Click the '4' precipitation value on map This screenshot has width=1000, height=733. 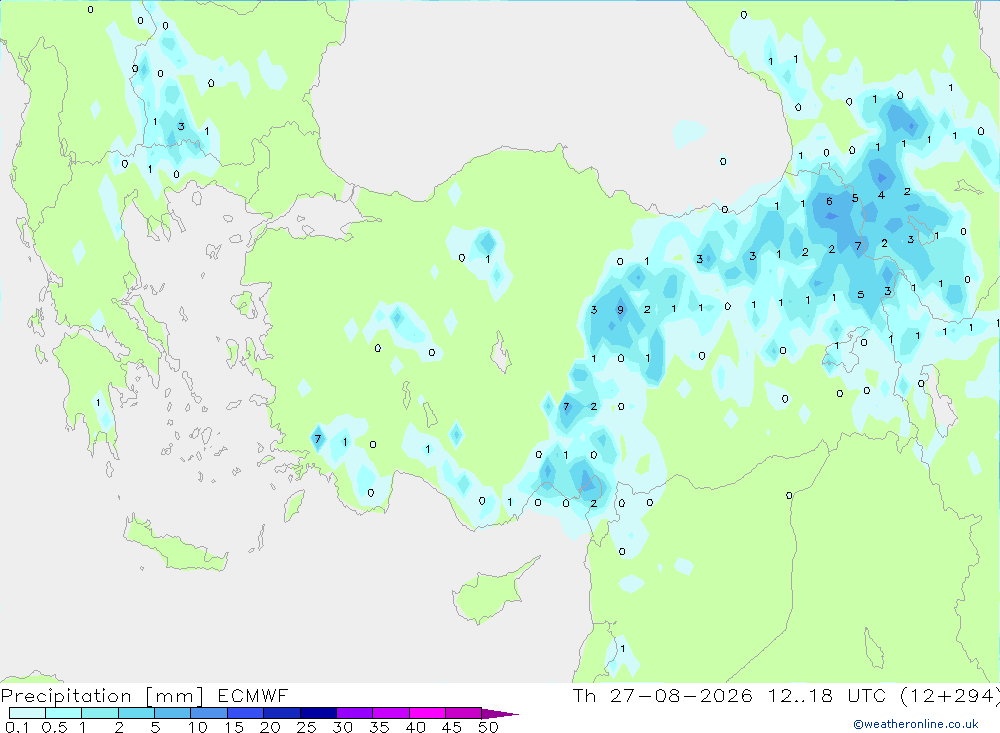tap(881, 195)
